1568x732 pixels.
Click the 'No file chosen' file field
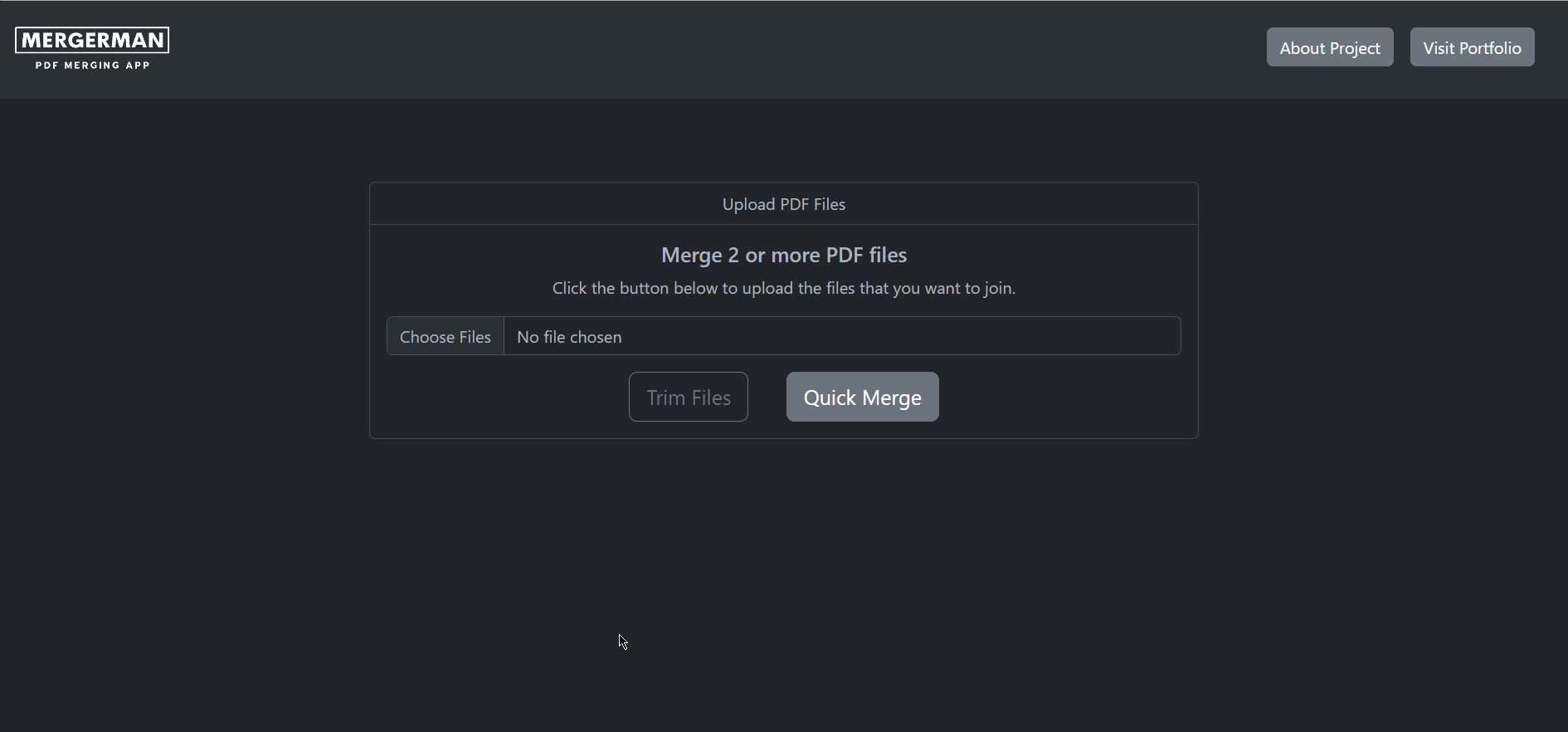[841, 336]
